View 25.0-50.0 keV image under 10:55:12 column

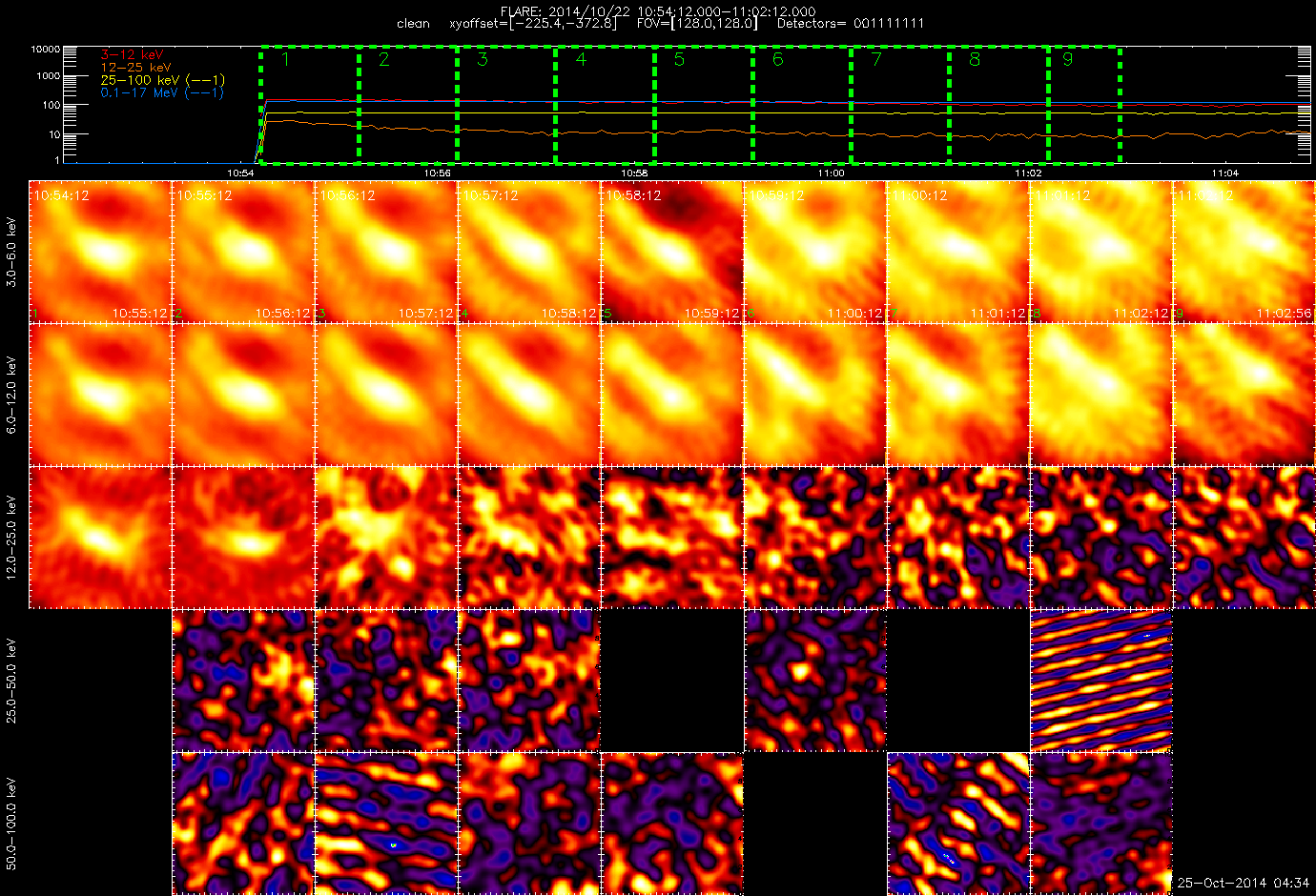pyautogui.click(x=243, y=680)
